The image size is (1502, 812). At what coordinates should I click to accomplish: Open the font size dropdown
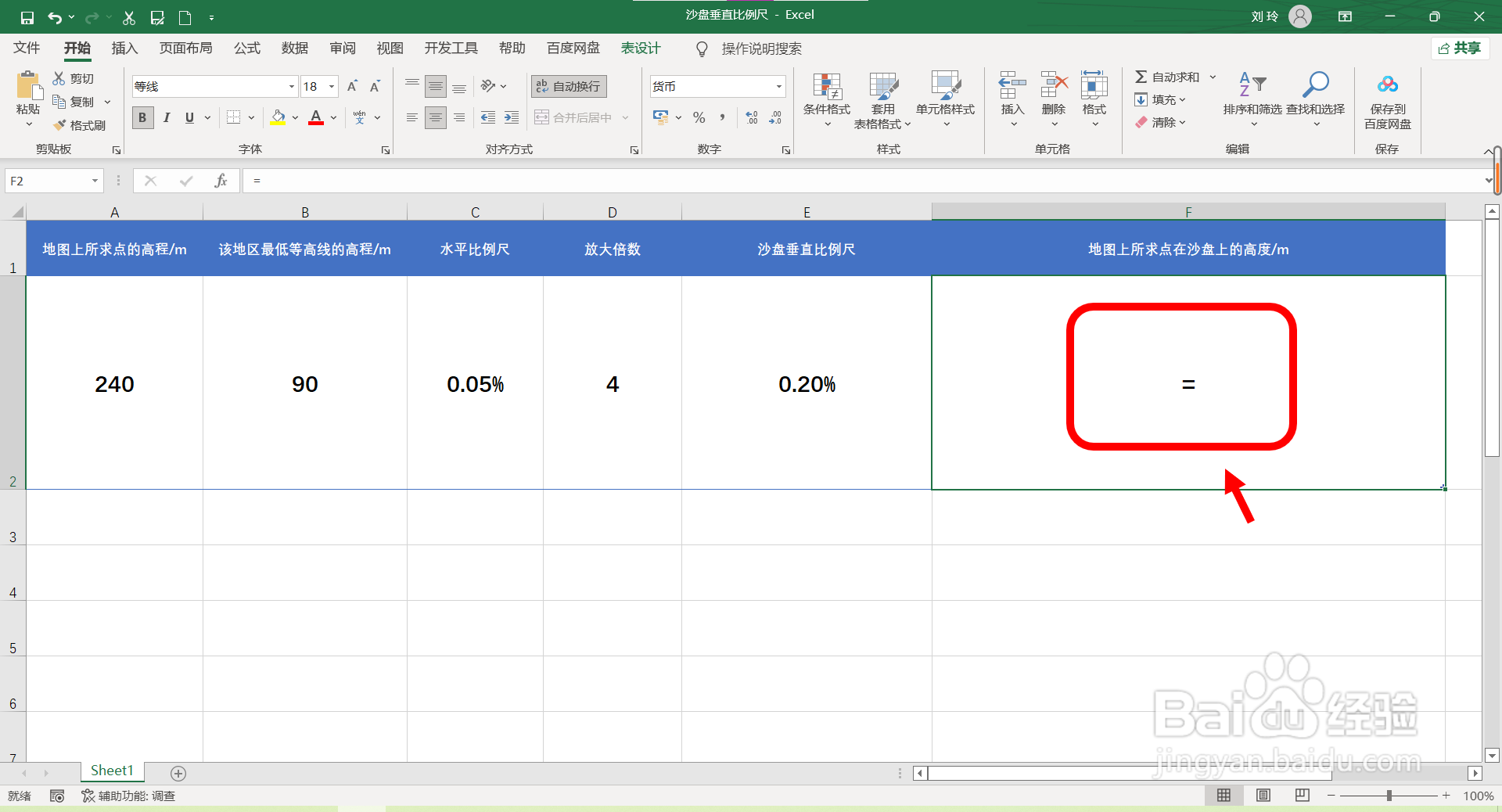(x=331, y=86)
